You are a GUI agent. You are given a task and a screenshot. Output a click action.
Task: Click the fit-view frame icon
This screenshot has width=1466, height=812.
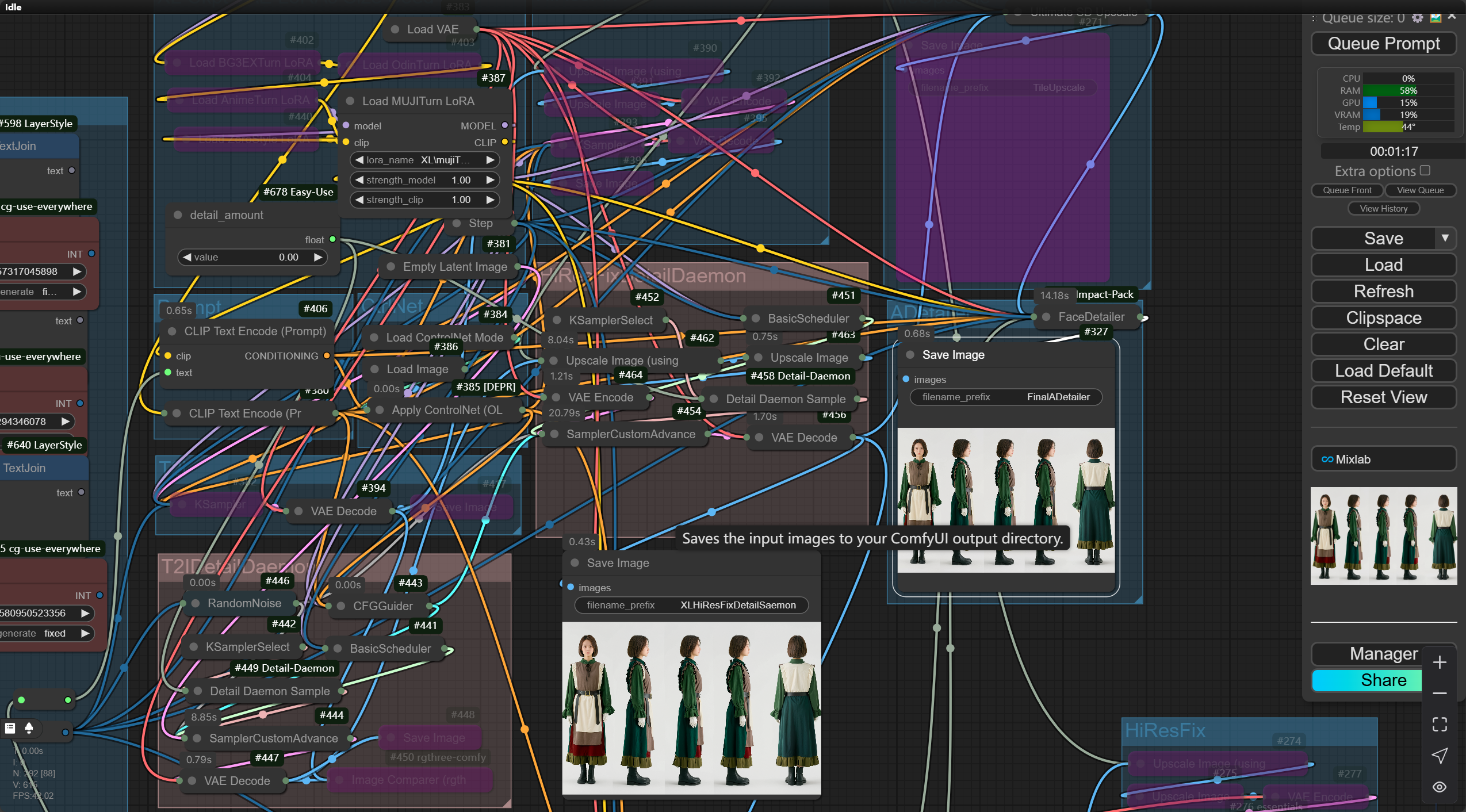click(x=1440, y=725)
